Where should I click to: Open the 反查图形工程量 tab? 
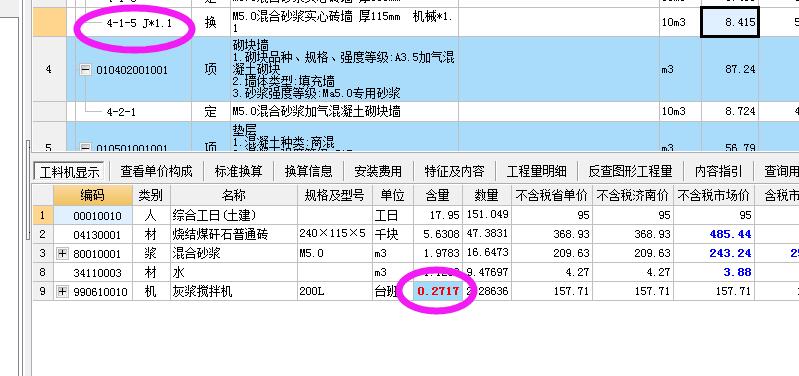630,171
